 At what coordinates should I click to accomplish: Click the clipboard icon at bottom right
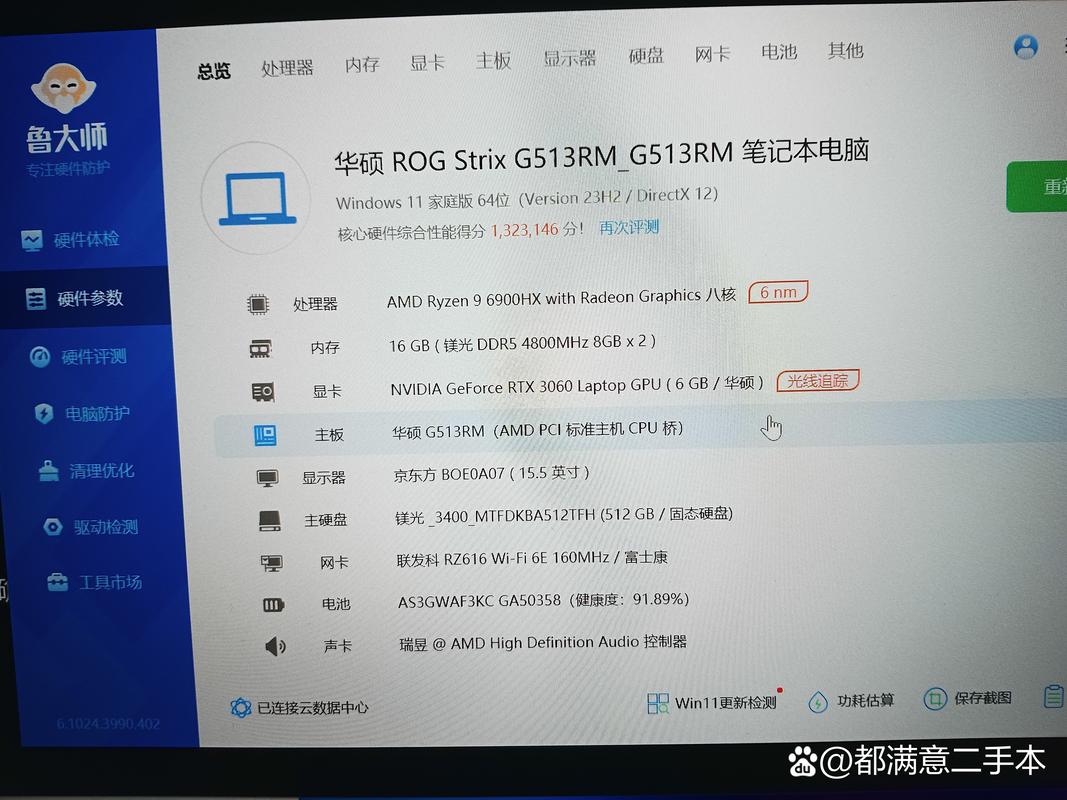click(x=1053, y=696)
